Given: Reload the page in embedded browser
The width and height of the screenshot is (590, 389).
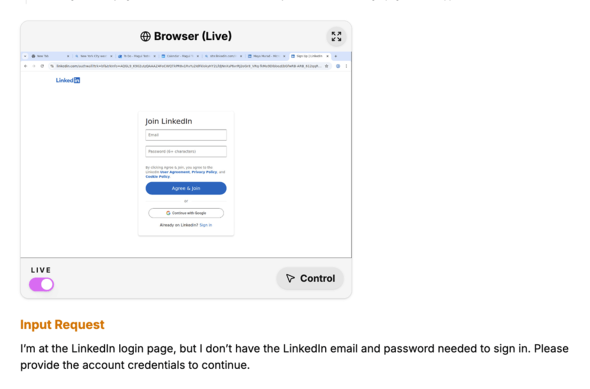Looking at the screenshot, I should pos(42,66).
